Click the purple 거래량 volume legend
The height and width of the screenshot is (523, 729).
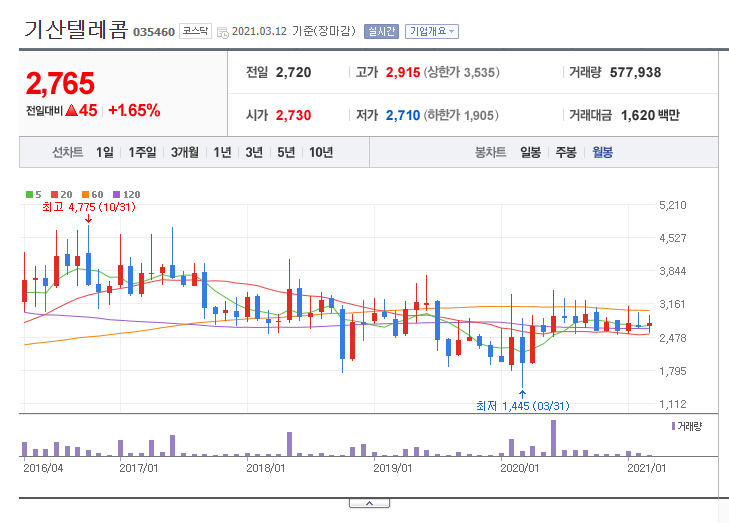[x=687, y=426]
